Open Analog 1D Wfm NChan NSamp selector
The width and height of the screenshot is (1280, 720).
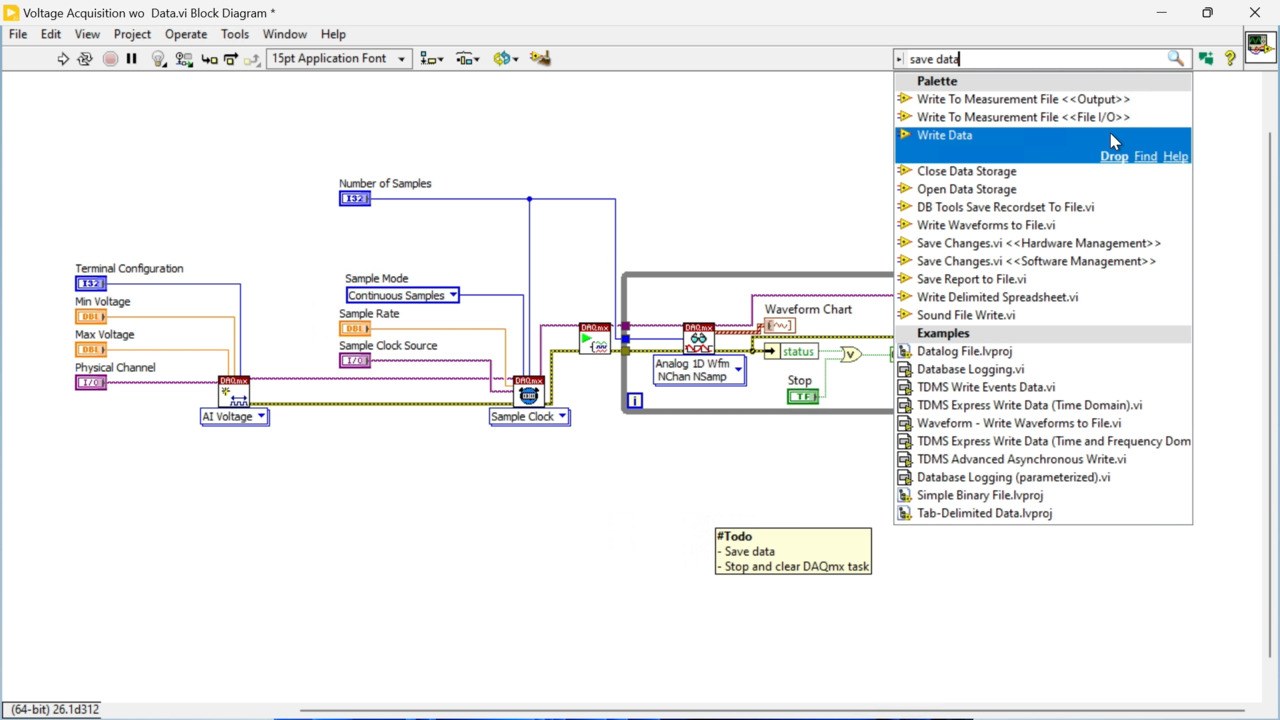pos(699,371)
